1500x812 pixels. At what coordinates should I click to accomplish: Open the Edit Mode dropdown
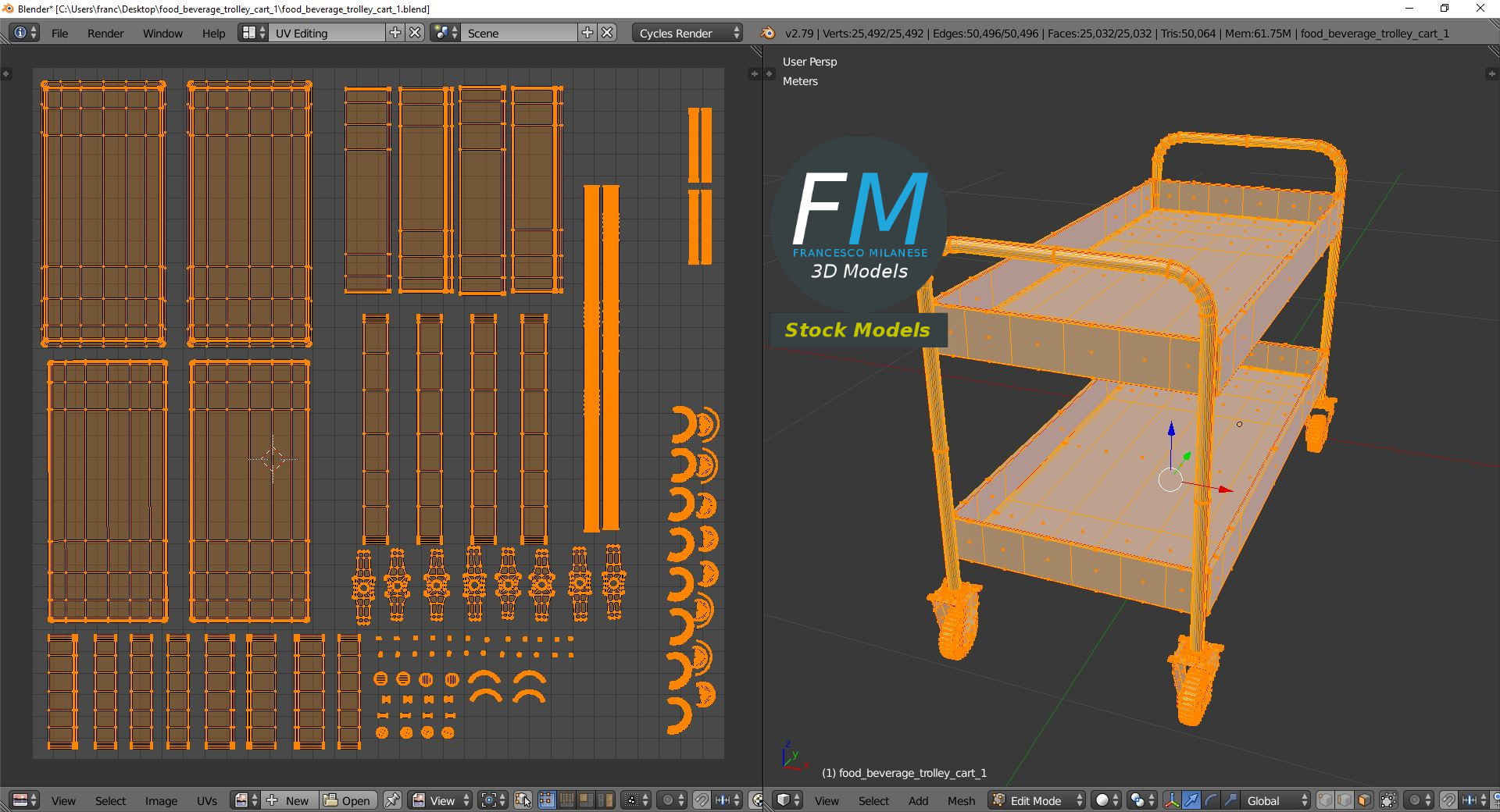click(x=1037, y=800)
